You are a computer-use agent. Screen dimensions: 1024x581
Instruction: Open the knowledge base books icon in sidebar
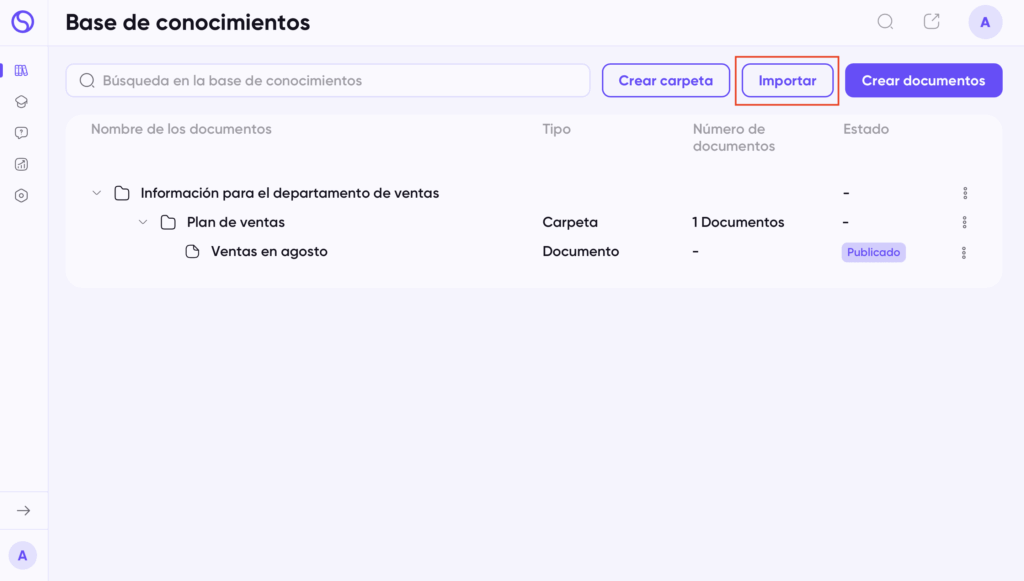[22, 71]
